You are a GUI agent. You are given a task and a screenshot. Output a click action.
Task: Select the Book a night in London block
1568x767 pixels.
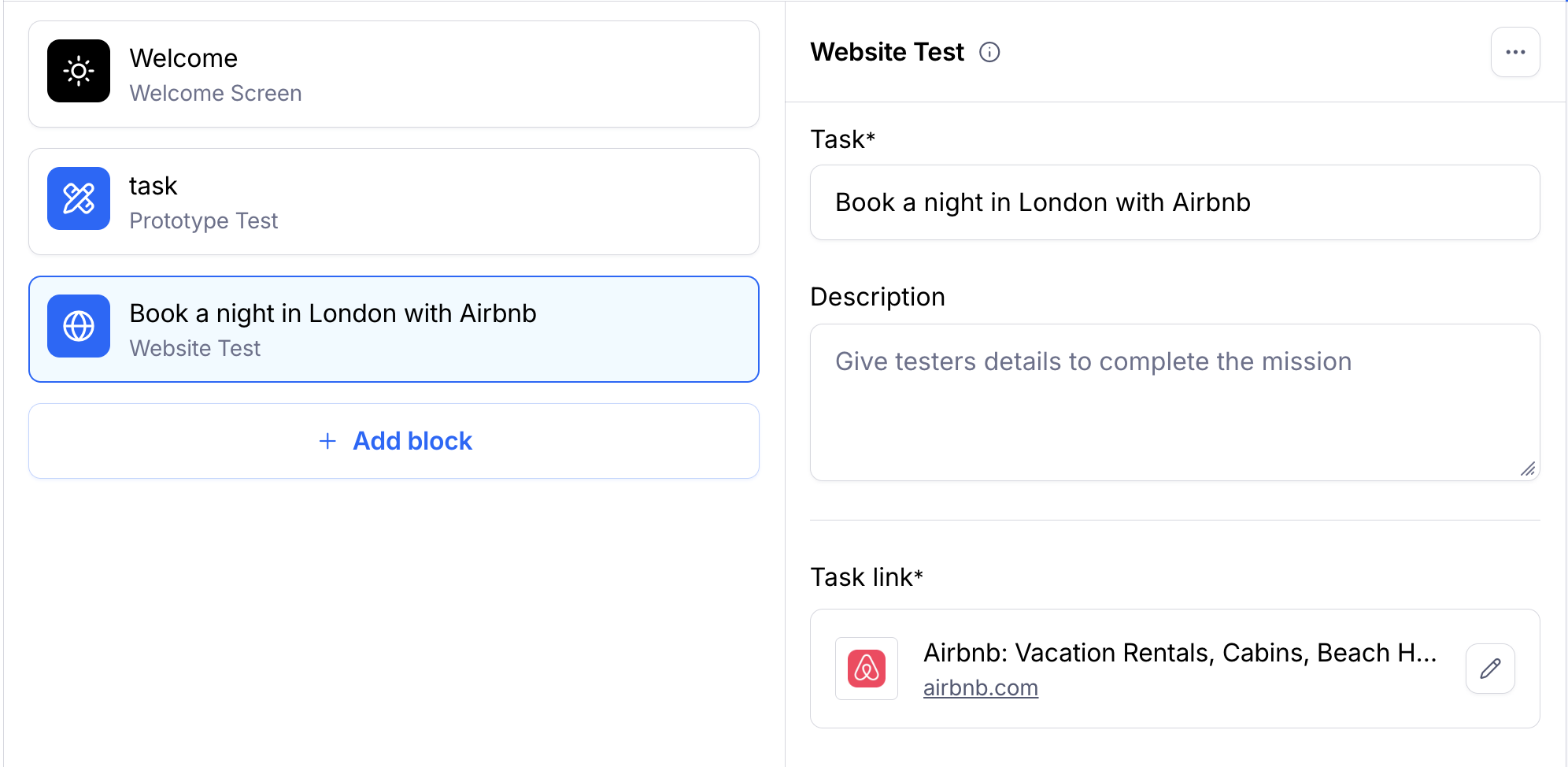[x=394, y=329]
